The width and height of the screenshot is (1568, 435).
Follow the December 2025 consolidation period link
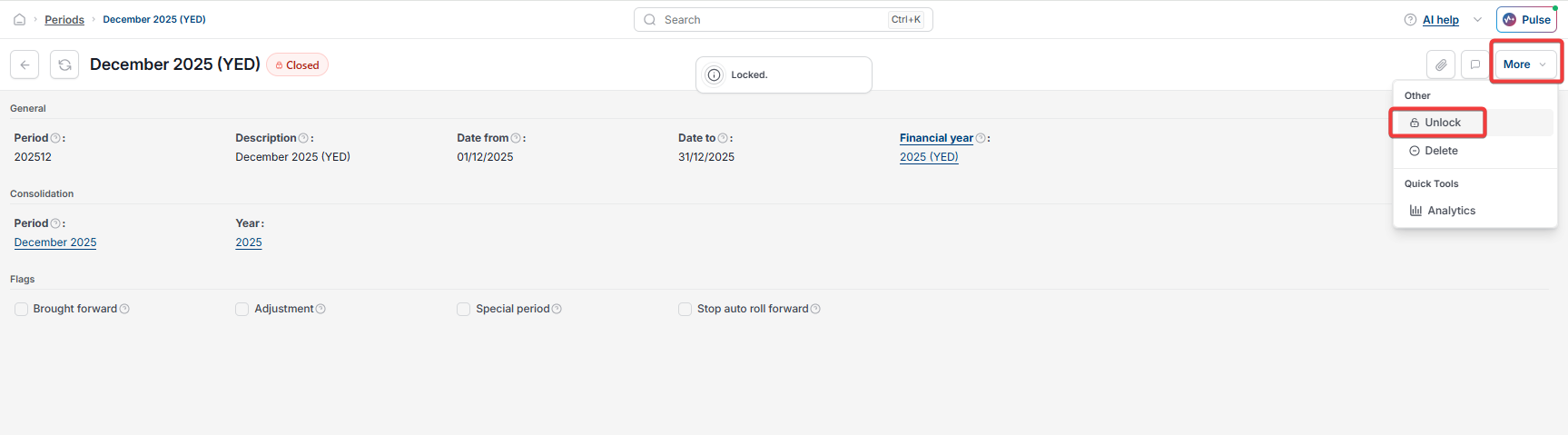tap(55, 242)
